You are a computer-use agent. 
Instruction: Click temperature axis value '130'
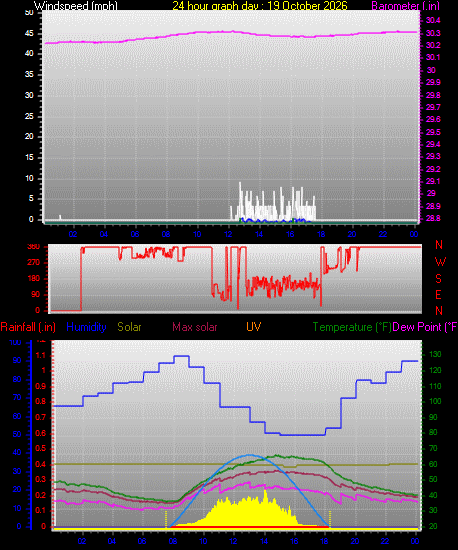436,354
